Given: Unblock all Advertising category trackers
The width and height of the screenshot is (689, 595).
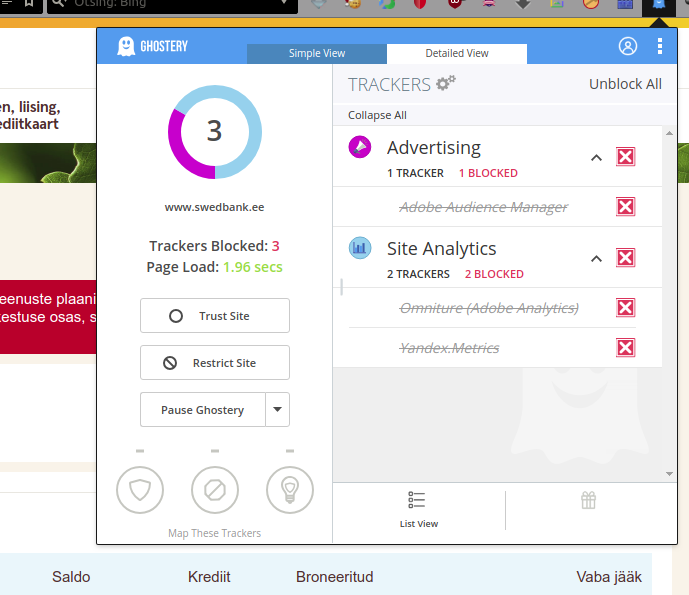Looking at the screenshot, I should 626,156.
